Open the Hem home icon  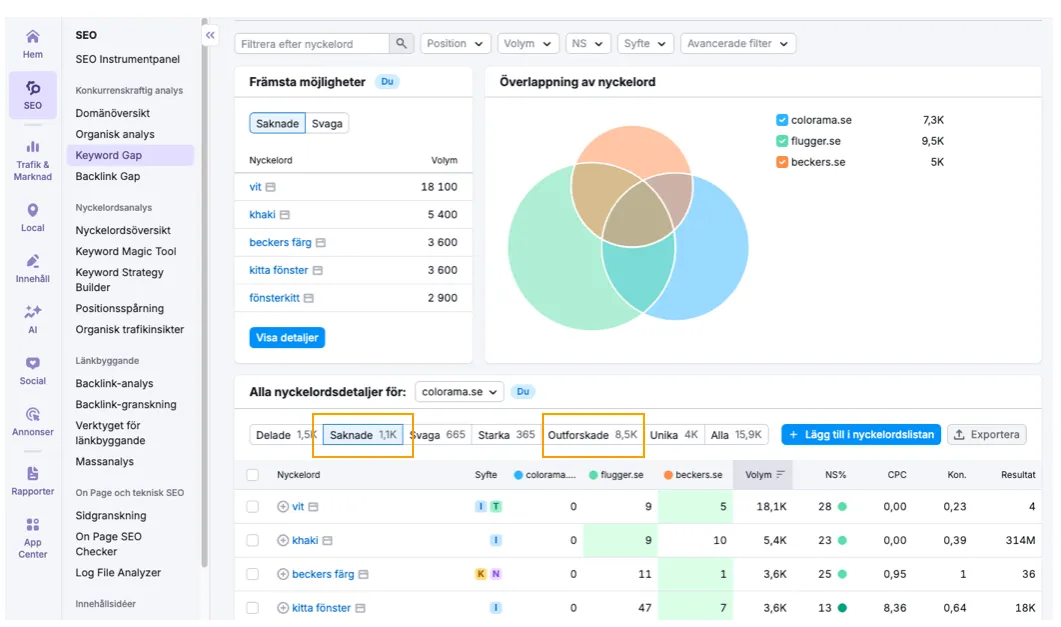(32, 37)
